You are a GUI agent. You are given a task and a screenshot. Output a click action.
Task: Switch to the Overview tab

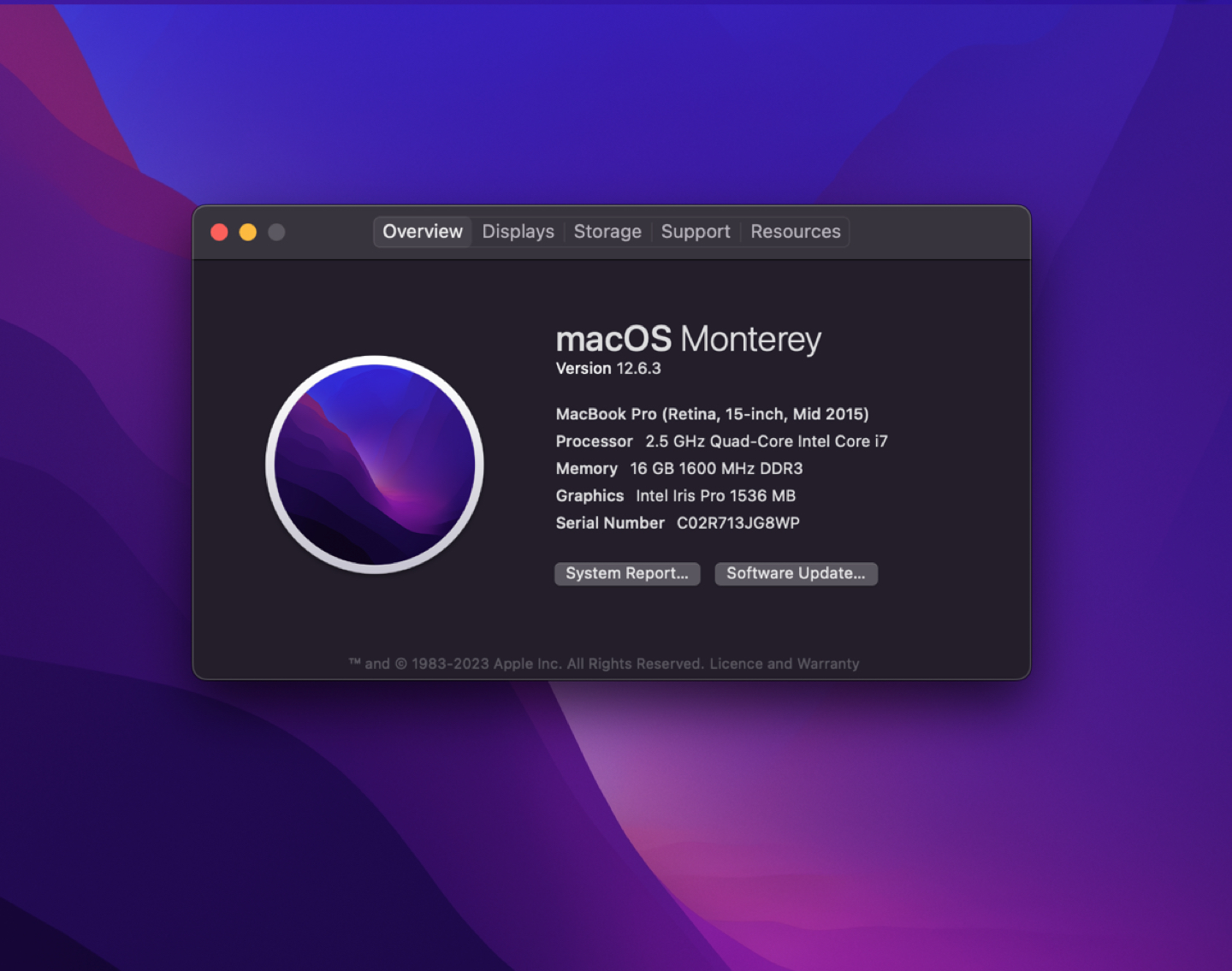[x=423, y=232]
